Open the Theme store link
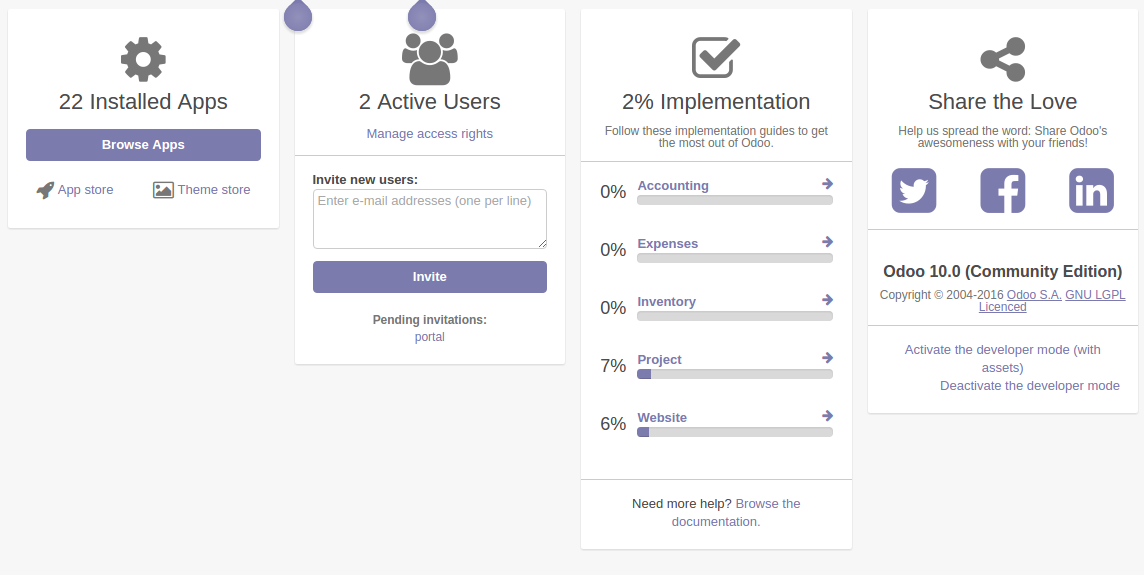Screen dimensions: 1144x575 pos(202,190)
